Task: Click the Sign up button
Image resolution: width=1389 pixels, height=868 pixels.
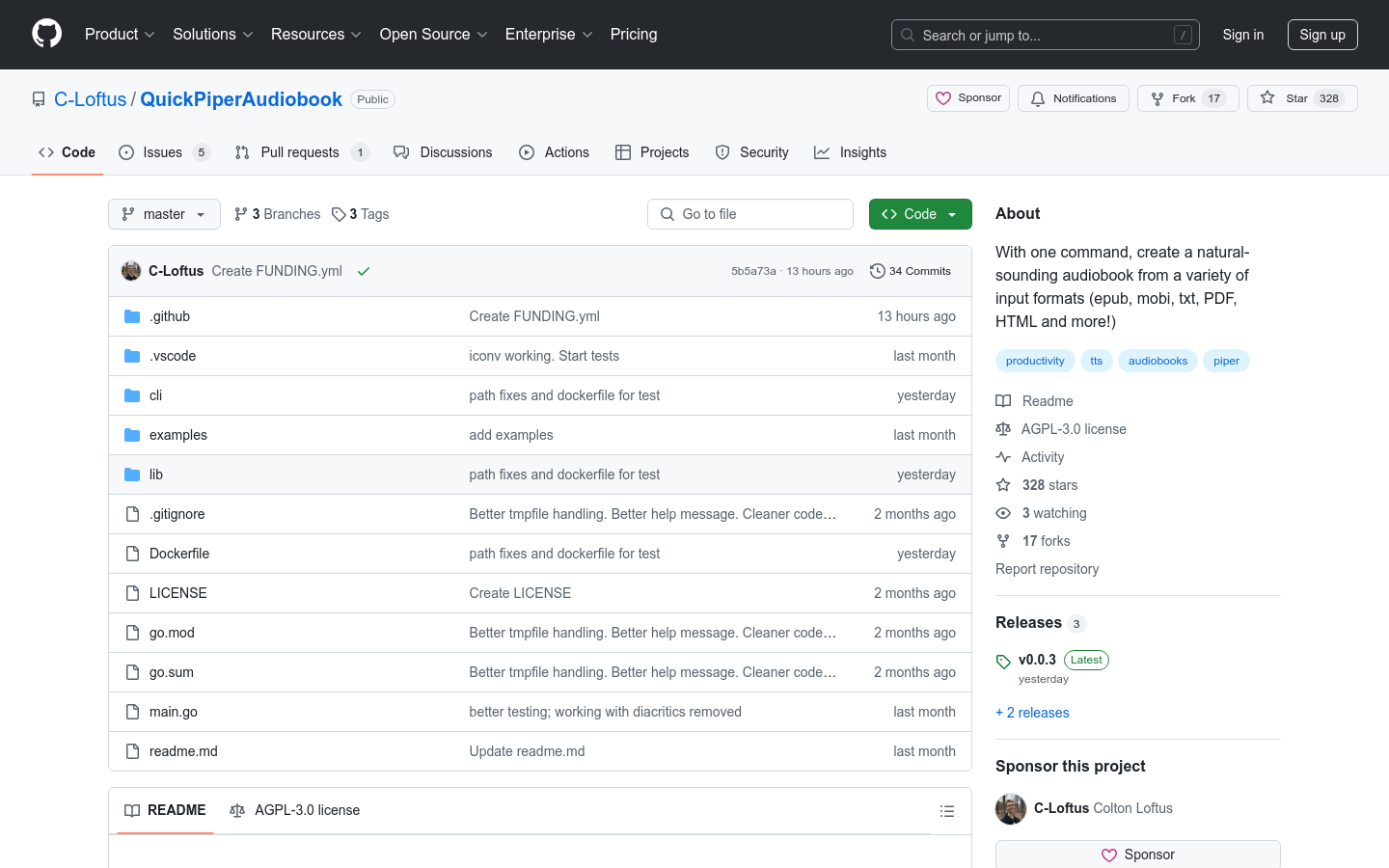Action: click(1322, 35)
